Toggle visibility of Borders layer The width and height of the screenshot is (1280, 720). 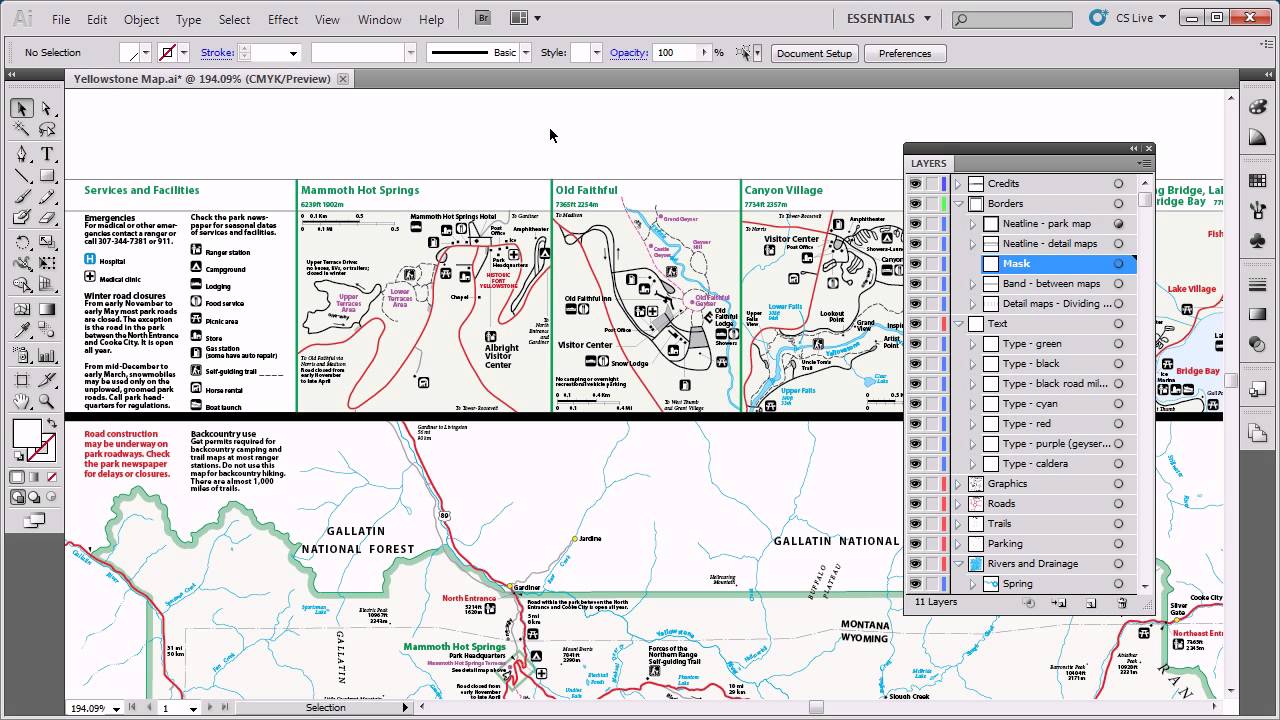(915, 204)
